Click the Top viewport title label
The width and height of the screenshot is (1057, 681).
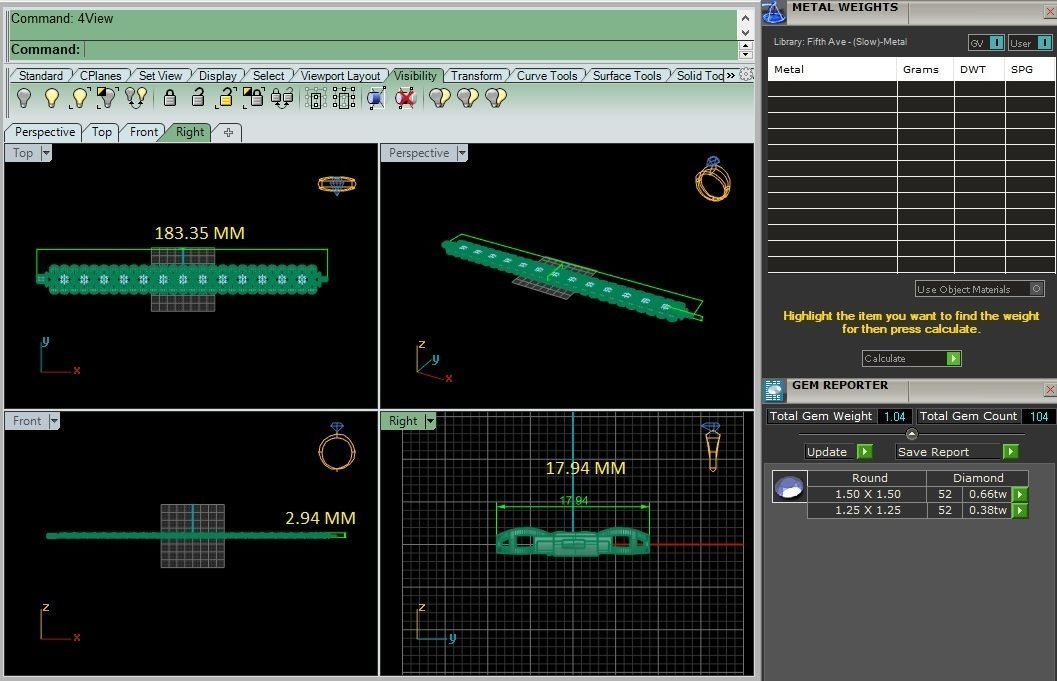(22, 153)
